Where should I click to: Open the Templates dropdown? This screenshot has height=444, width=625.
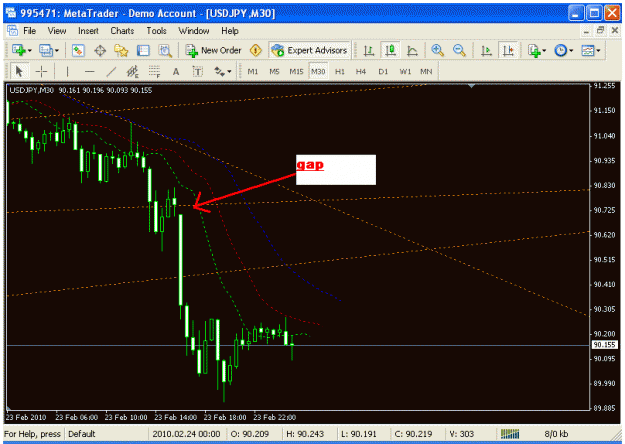[x=591, y=50]
